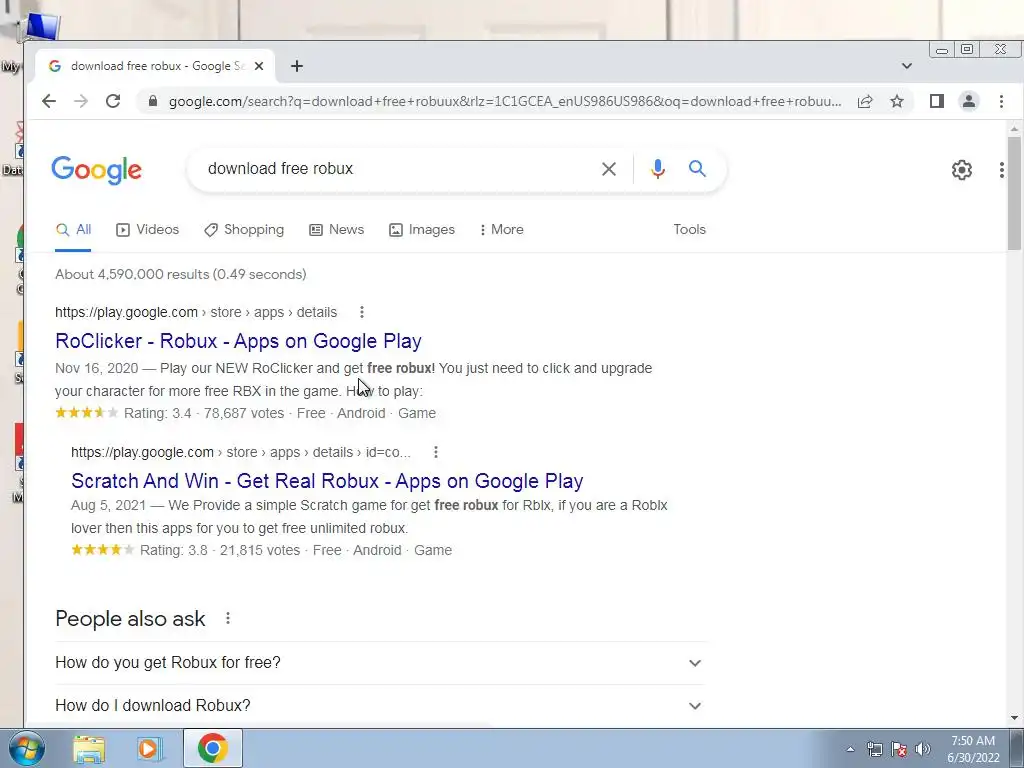The image size is (1024, 768).
Task: Click the padlock site info icon
Action: [x=153, y=101]
